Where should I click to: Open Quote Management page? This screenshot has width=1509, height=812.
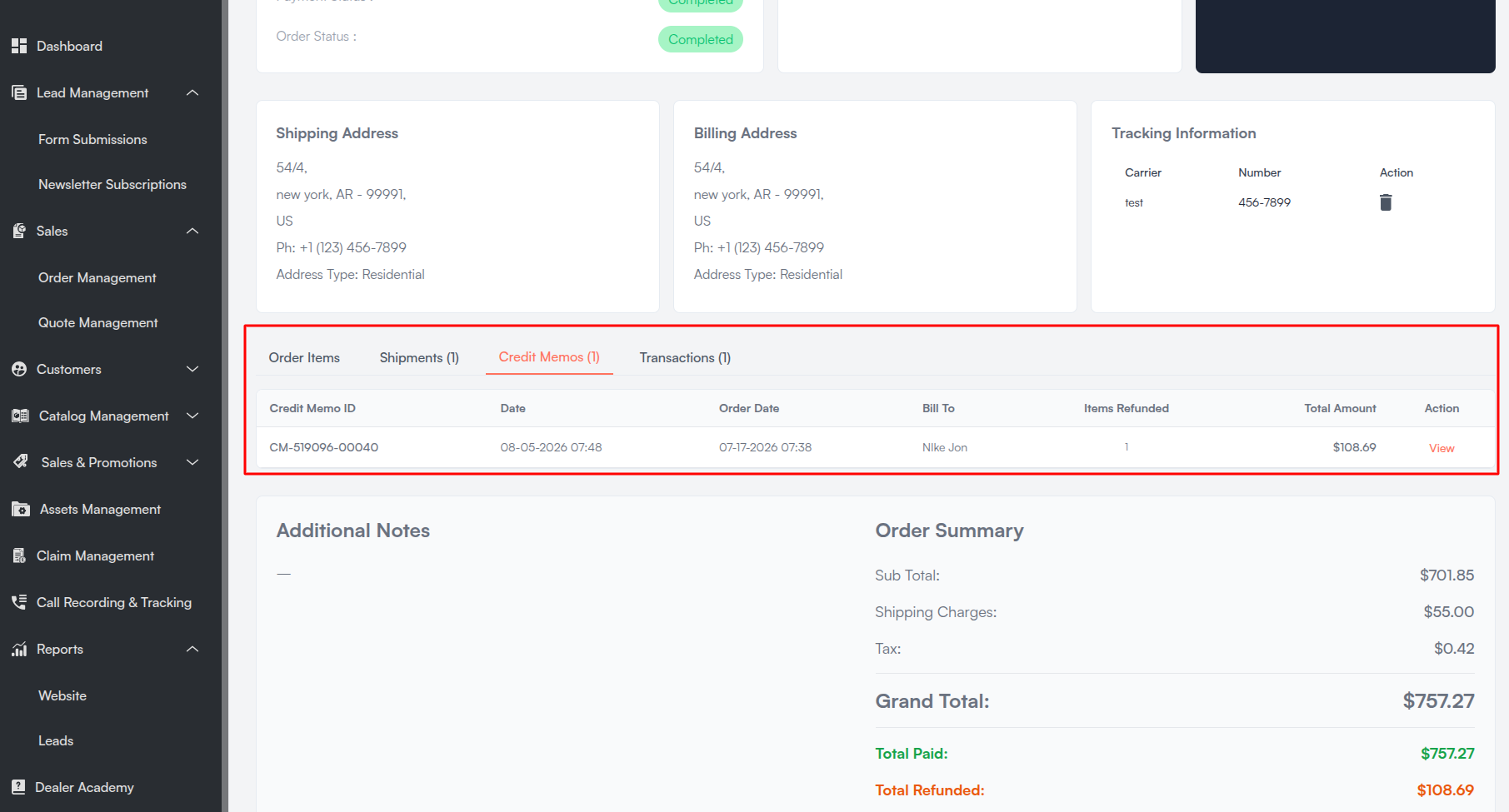click(98, 322)
